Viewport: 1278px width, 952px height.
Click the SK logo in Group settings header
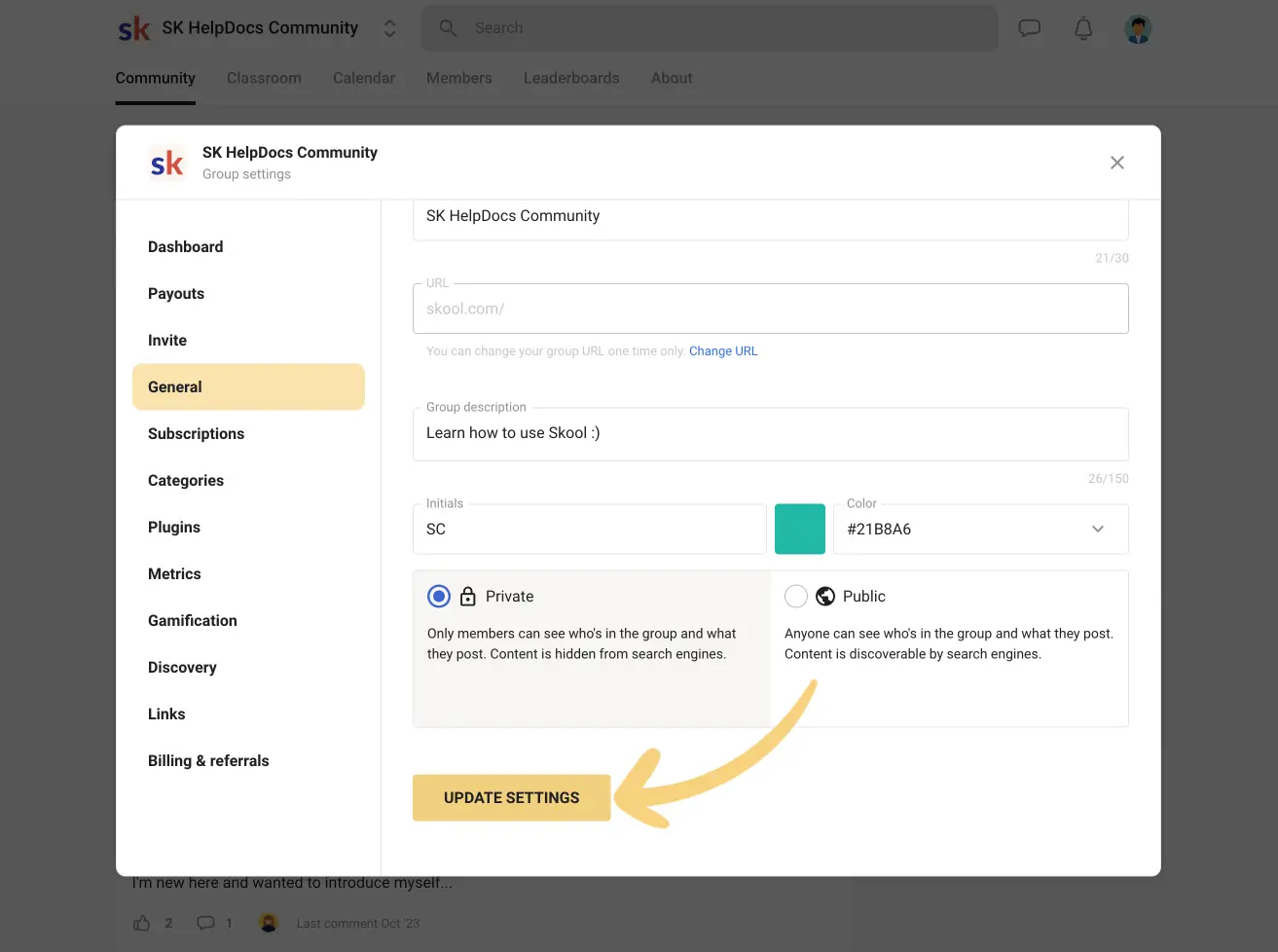click(166, 163)
